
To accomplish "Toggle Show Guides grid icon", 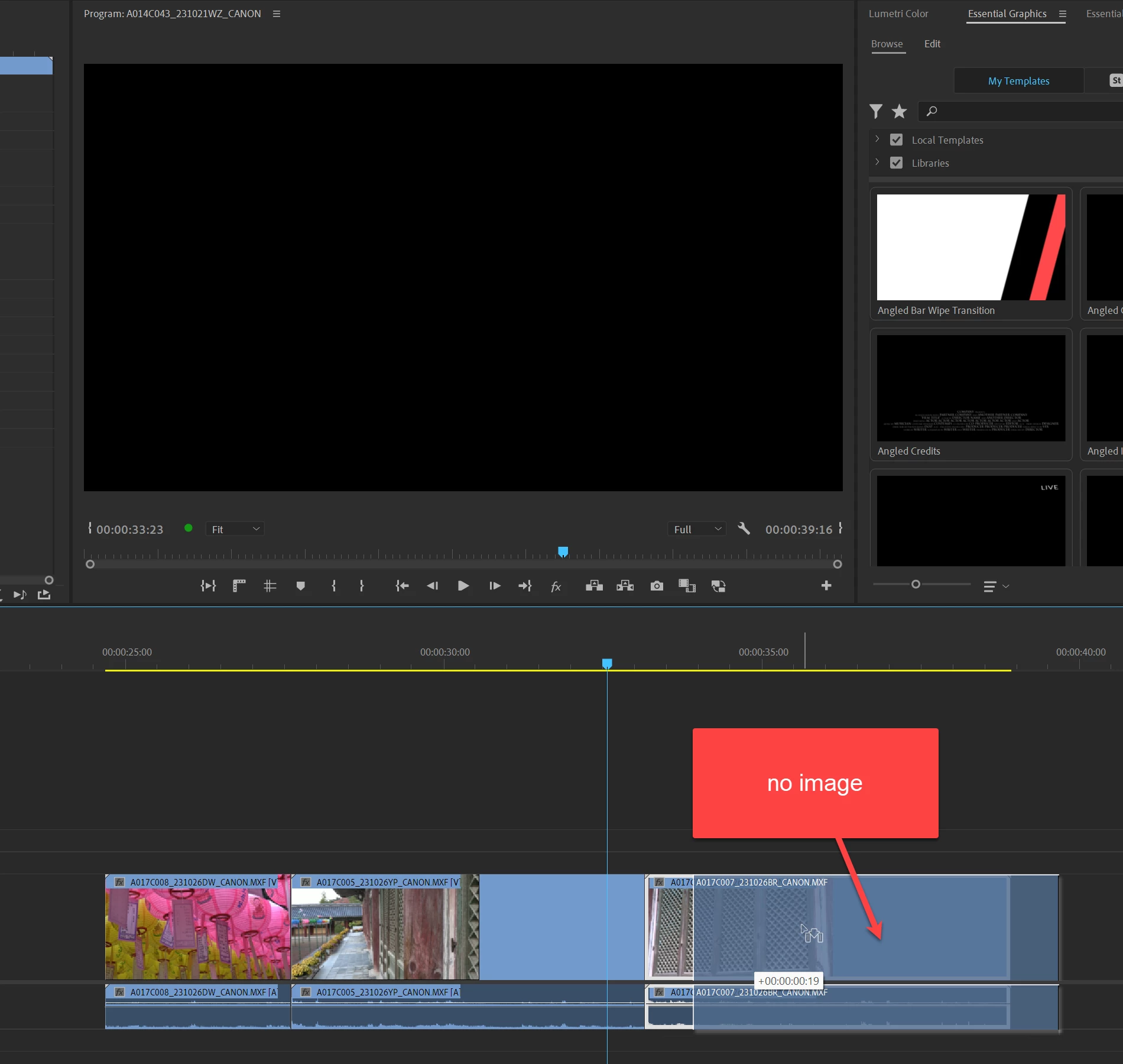I will point(270,586).
